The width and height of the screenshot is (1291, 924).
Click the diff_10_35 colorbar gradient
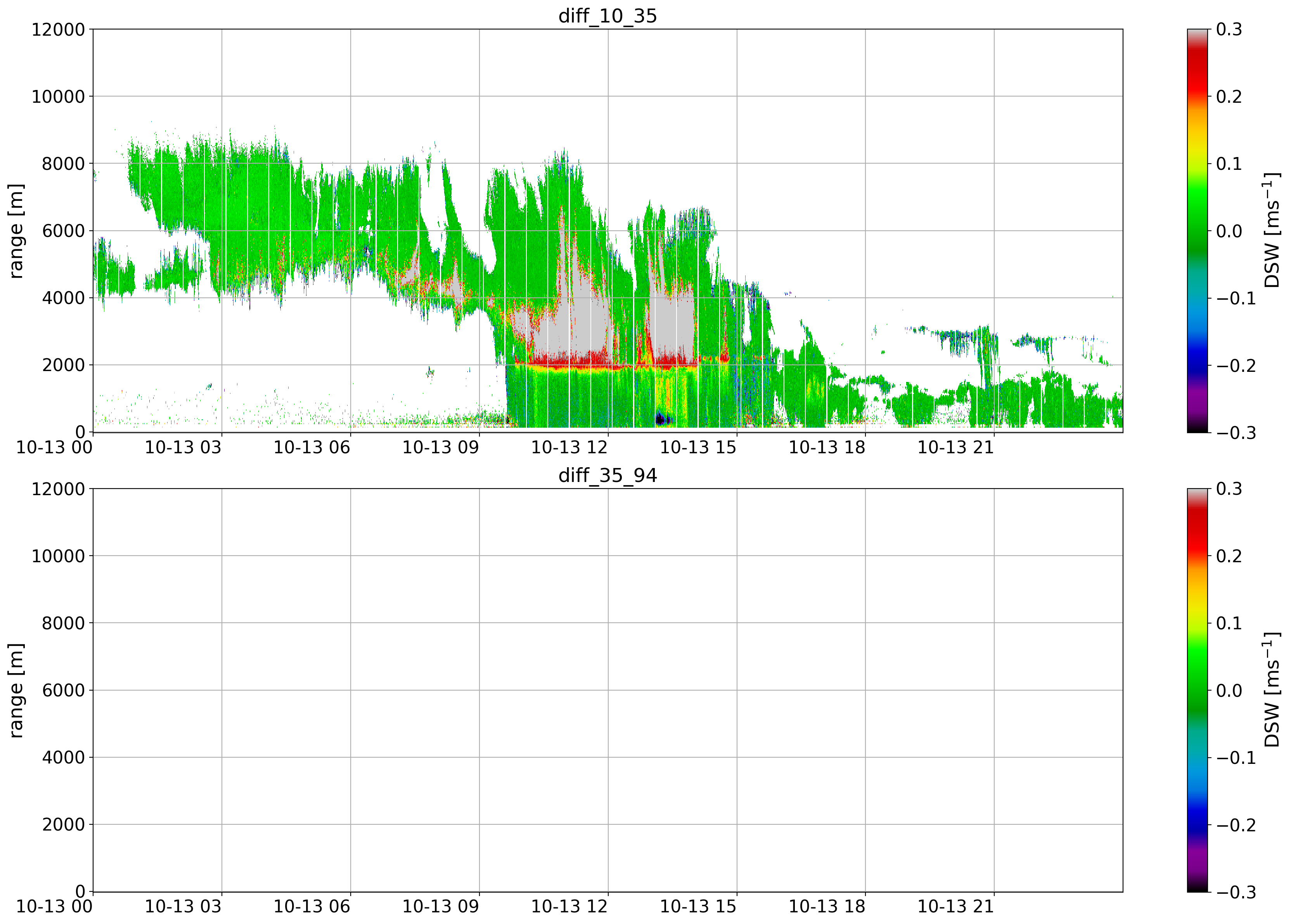point(1197,231)
